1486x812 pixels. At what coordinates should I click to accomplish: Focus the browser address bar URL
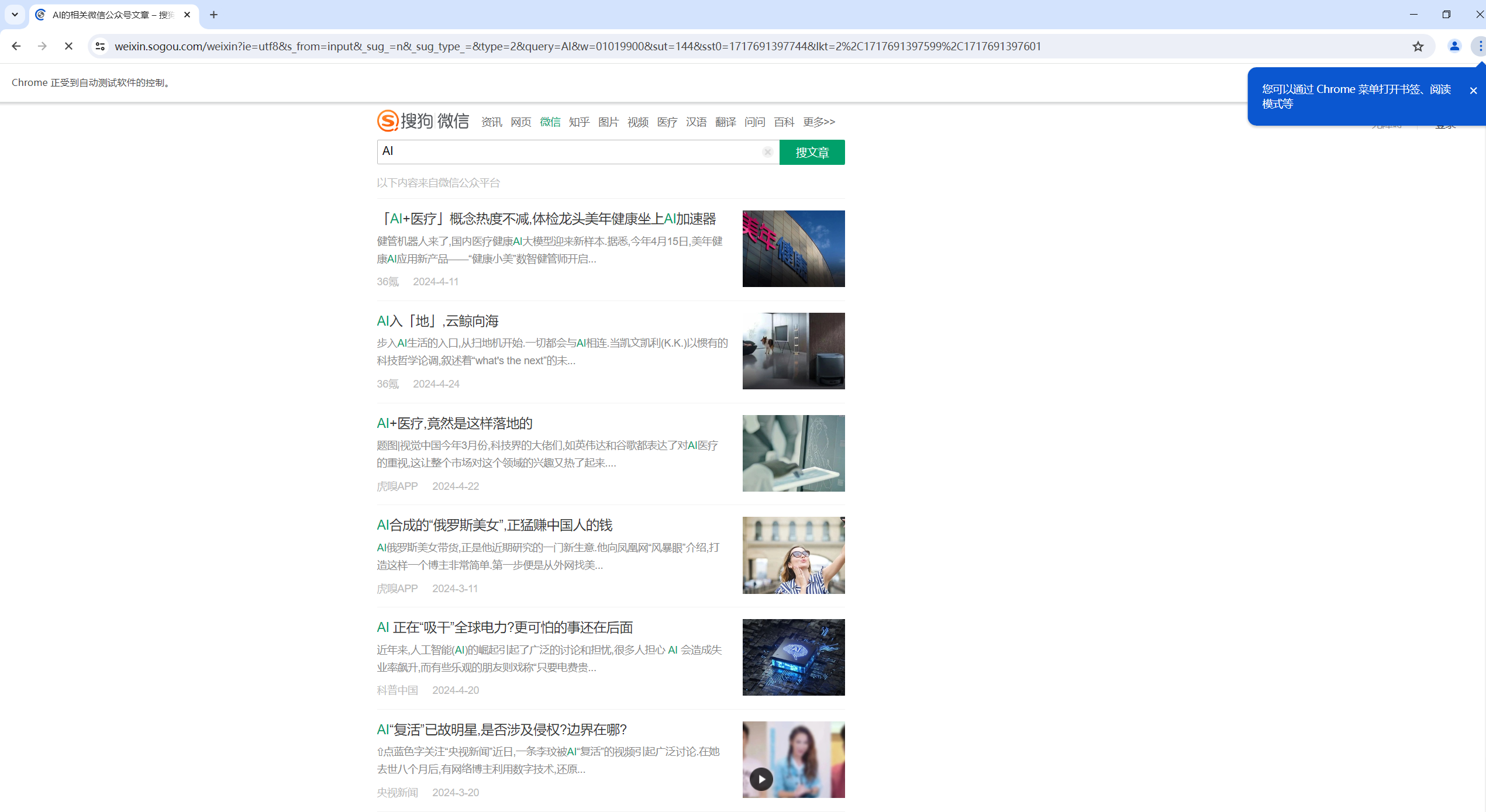578,46
